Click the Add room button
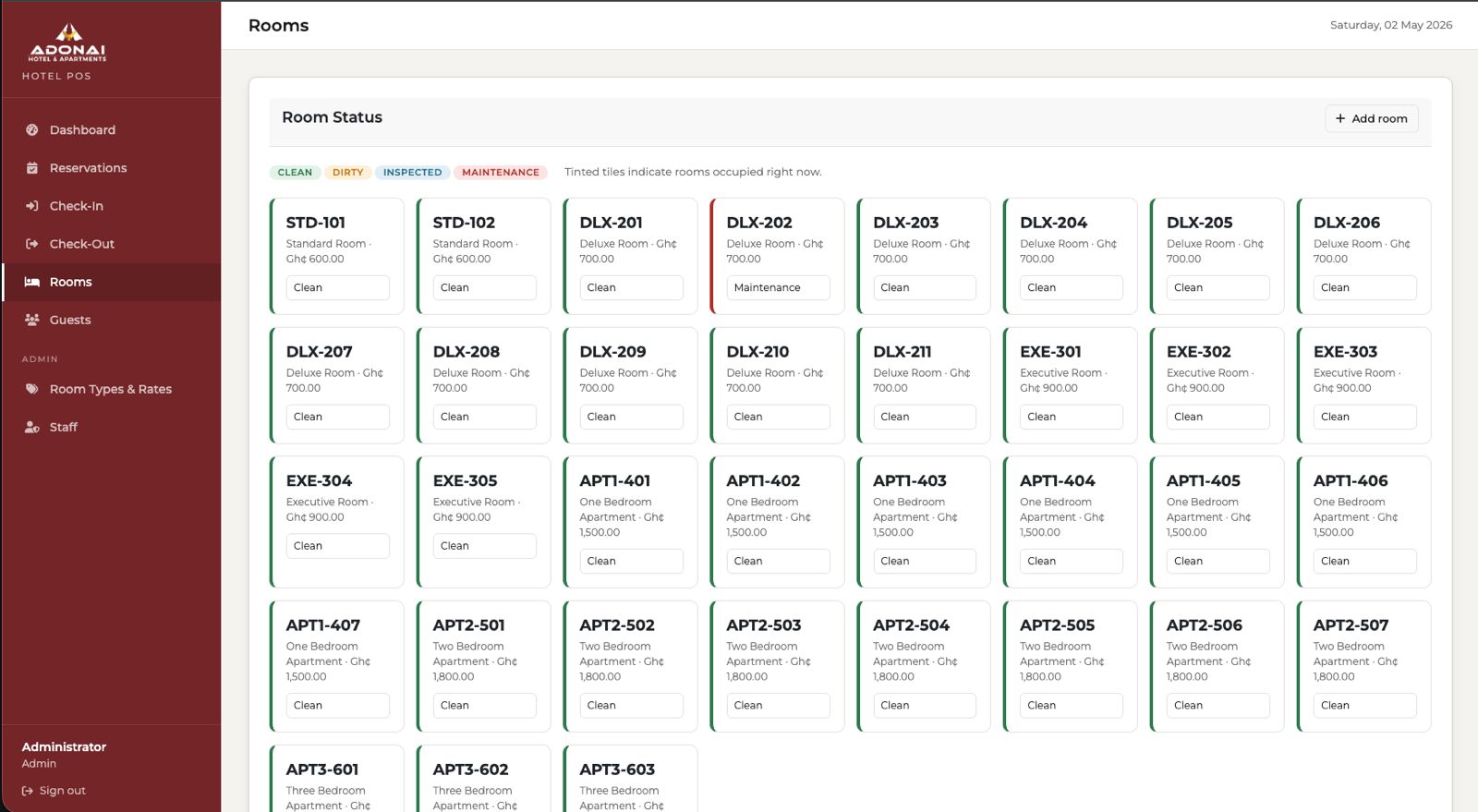The height and width of the screenshot is (812, 1478). [x=1372, y=118]
